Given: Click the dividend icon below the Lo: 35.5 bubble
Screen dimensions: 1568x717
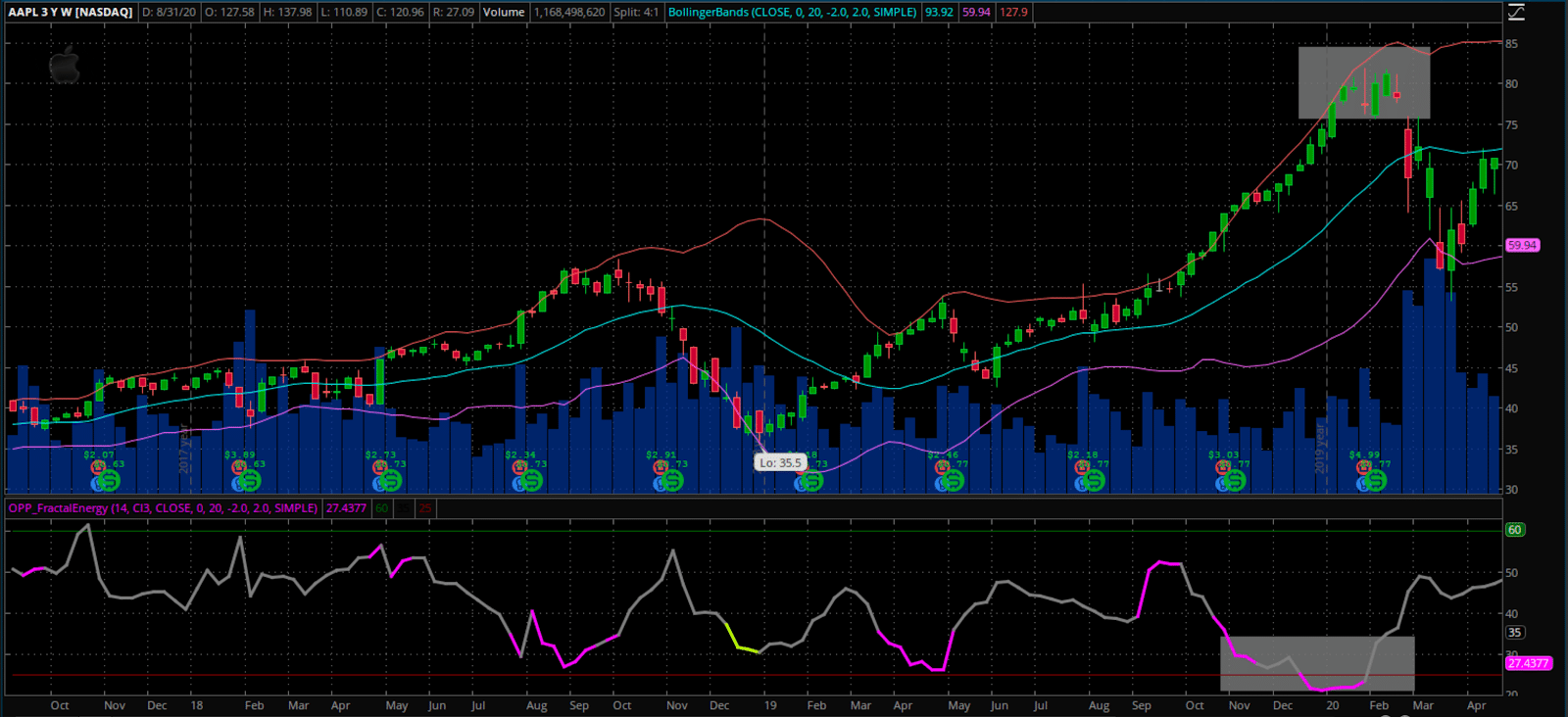Looking at the screenshot, I should point(812,481).
